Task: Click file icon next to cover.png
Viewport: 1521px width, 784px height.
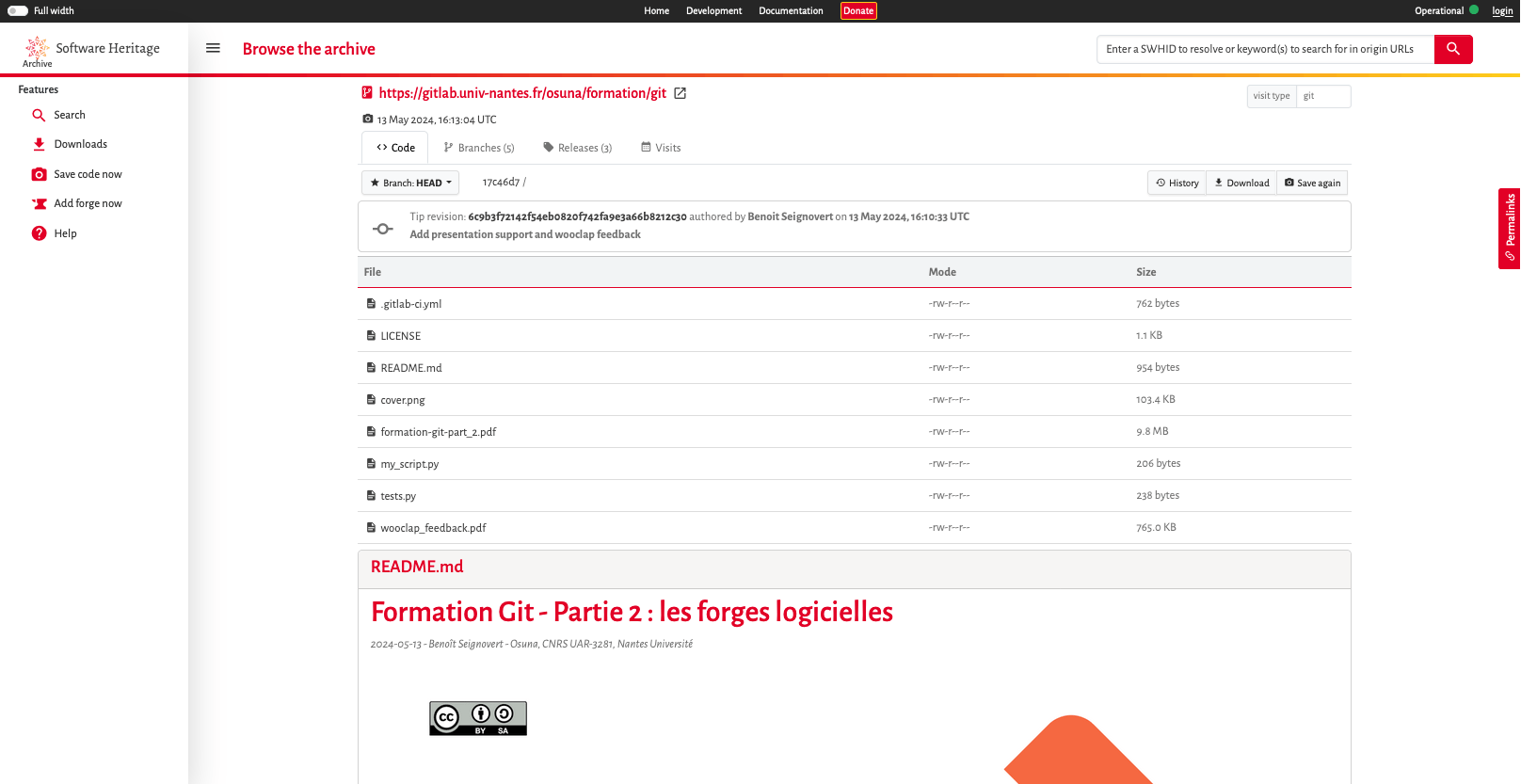Action: coord(371,399)
